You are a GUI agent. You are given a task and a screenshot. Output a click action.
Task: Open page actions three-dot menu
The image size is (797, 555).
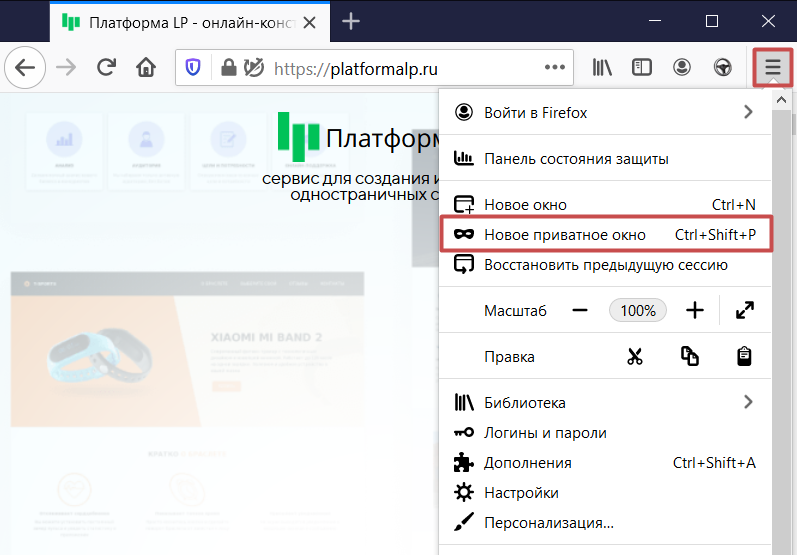(554, 68)
